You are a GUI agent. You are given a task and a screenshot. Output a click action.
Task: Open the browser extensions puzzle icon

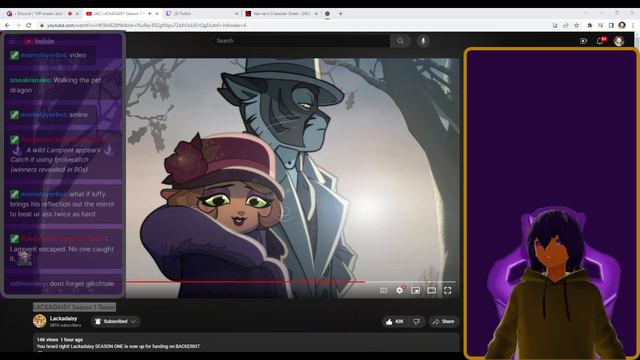point(589,25)
